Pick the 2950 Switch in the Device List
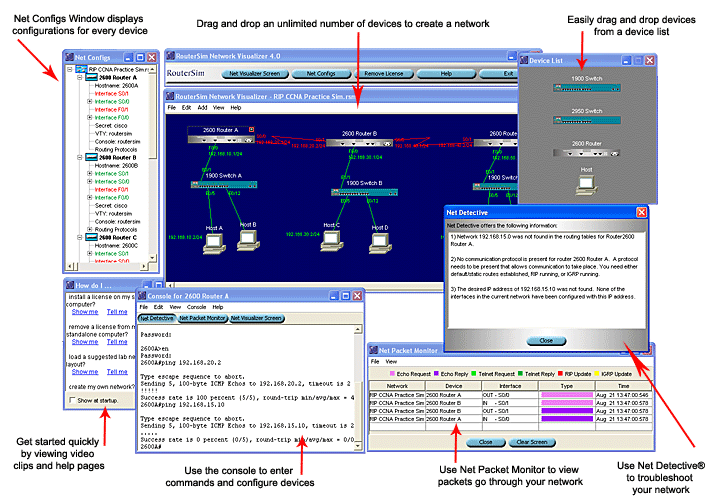Image resolution: width=720 pixels, height=504 pixels. pos(586,120)
